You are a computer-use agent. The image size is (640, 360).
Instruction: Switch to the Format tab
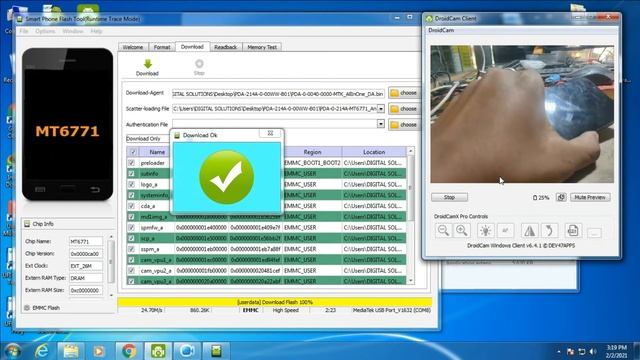tap(162, 47)
